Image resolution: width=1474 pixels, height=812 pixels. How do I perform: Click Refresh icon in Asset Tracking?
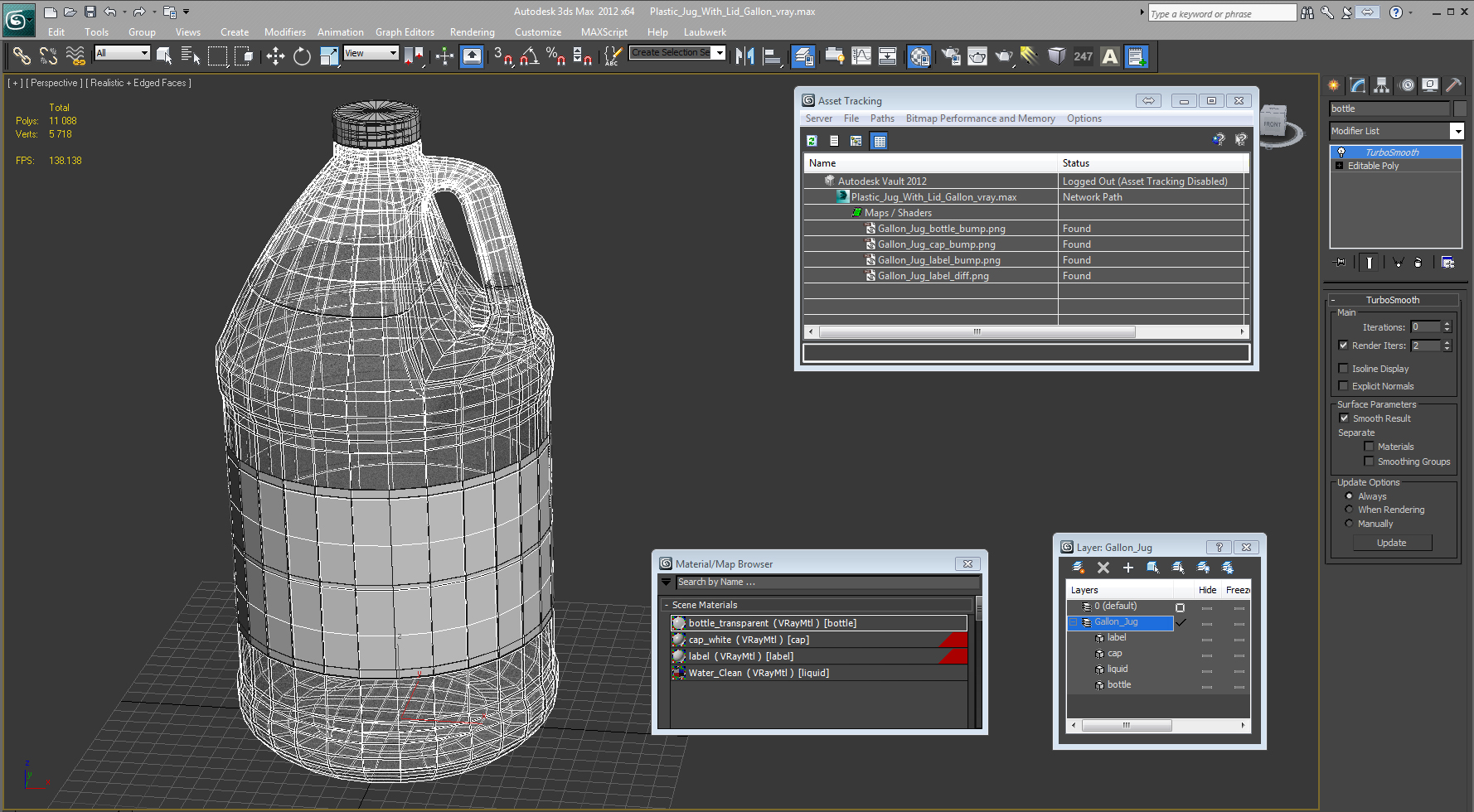(812, 141)
